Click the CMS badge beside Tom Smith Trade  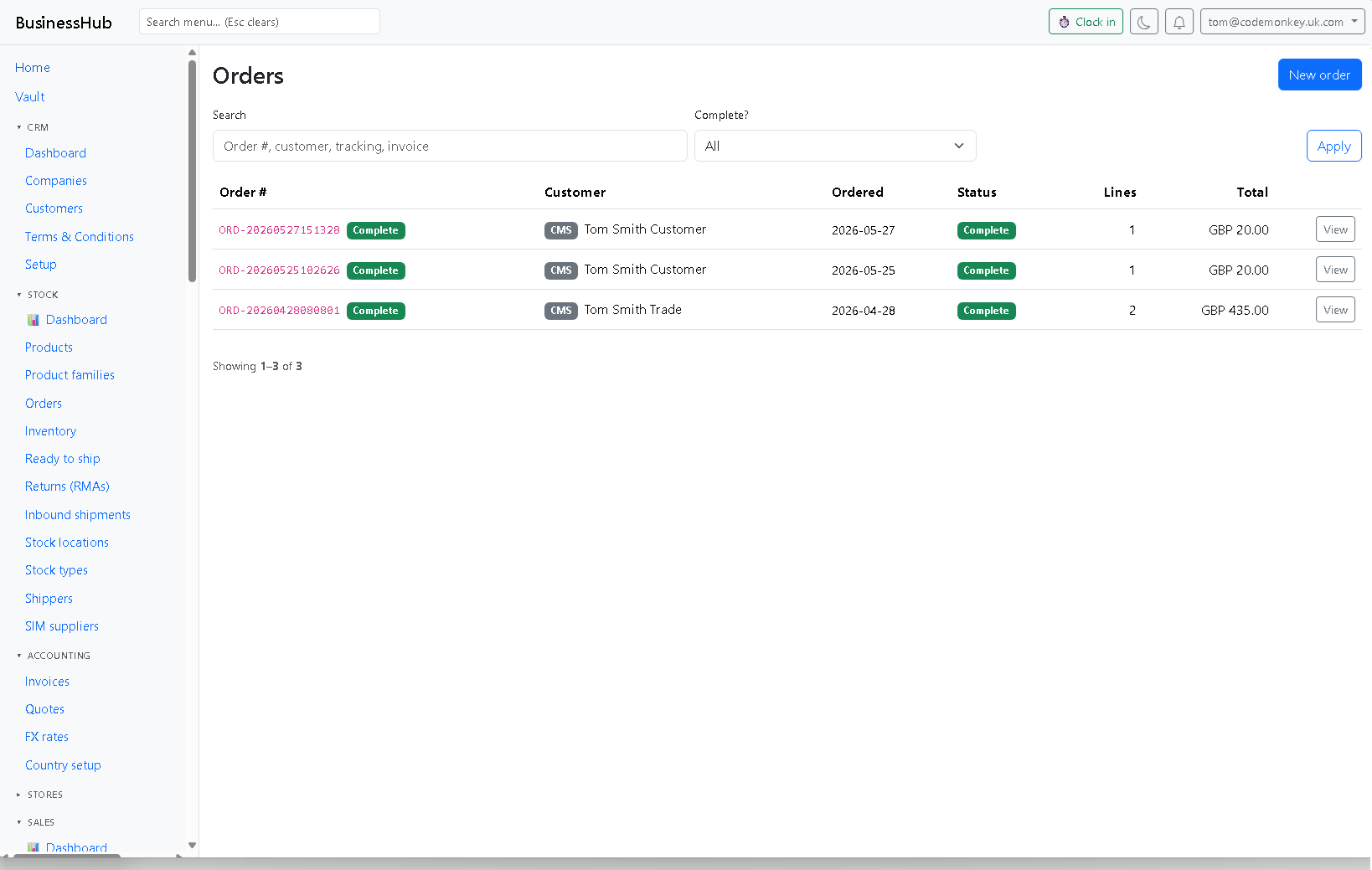[x=561, y=311]
